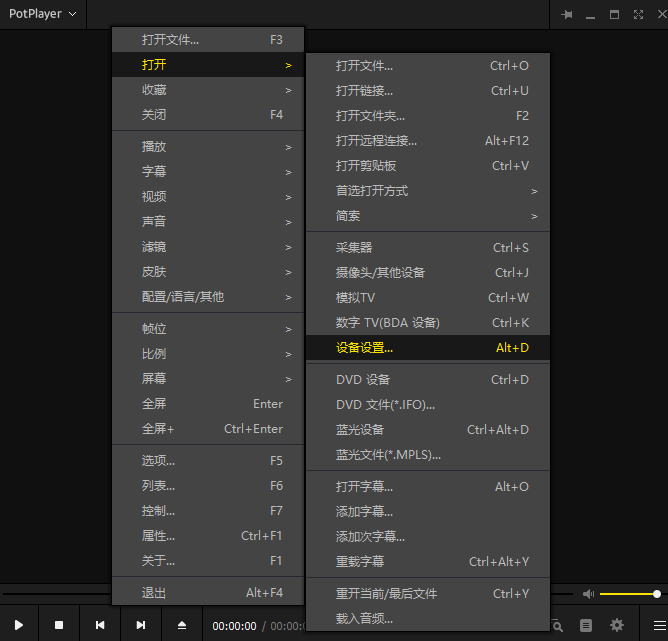The width and height of the screenshot is (668, 641).
Task: Open the hamburger menu icon at bottom right
Action: point(660,625)
